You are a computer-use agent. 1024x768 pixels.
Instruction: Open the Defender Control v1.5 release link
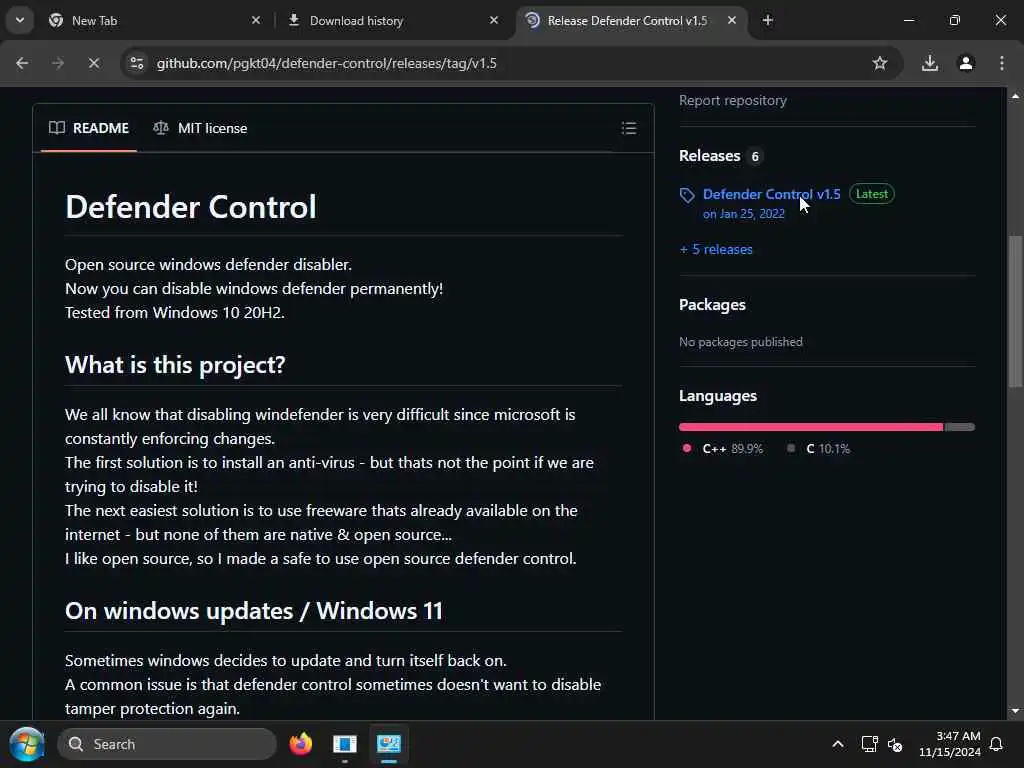(771, 194)
